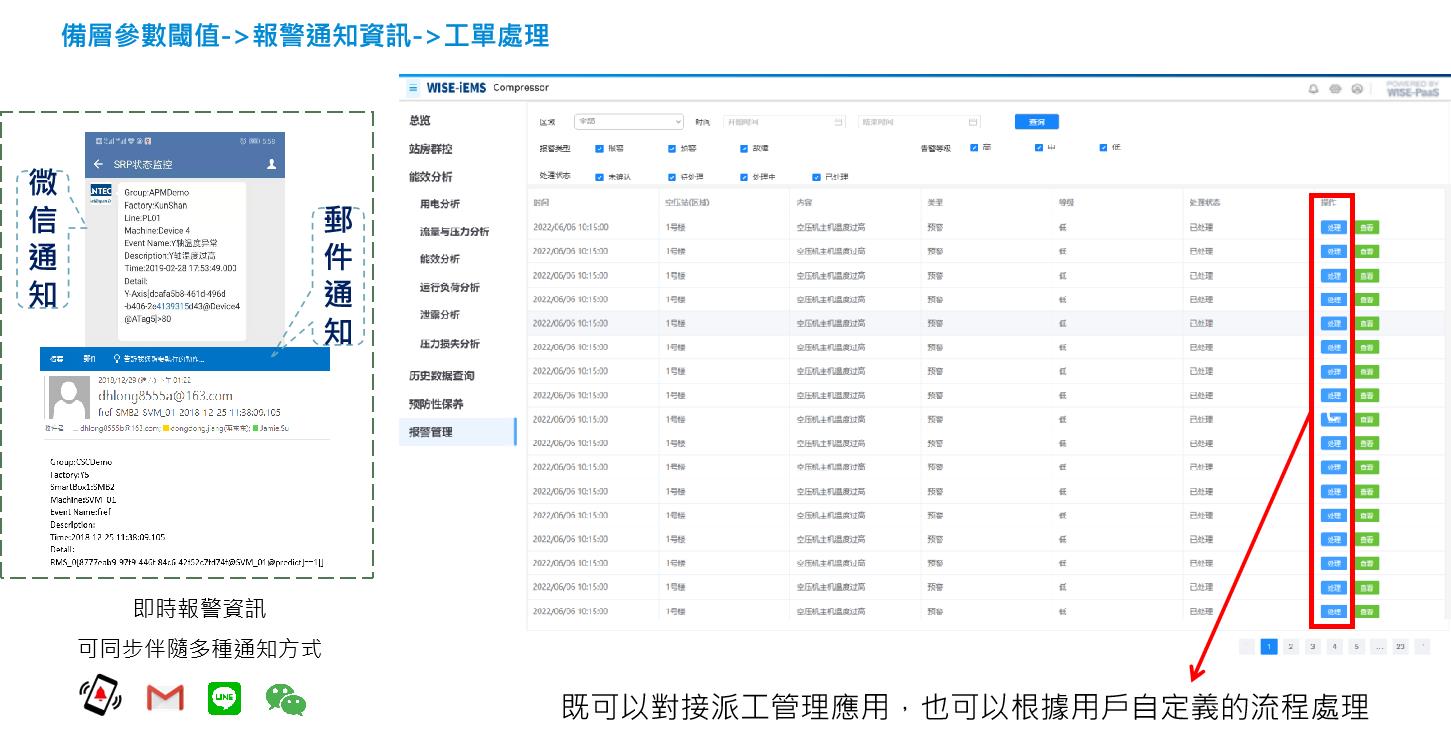Open calendar icon in 结束时间 field
This screenshot has width=1451, height=731.
point(973,122)
